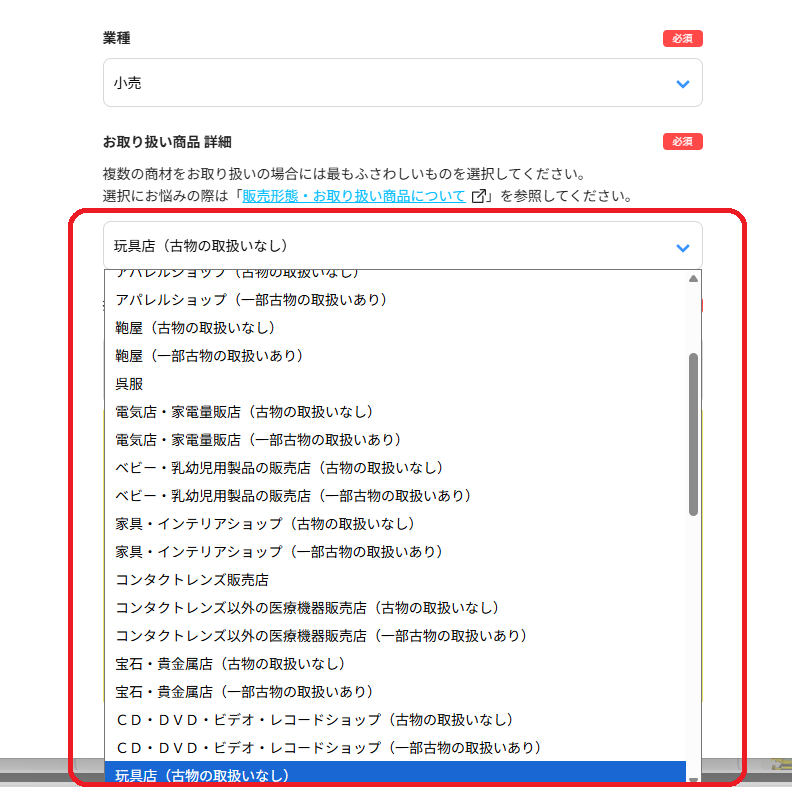The width and height of the screenshot is (792, 787).
Task: Click the external link icon beside the help link
Action: [x=480, y=196]
